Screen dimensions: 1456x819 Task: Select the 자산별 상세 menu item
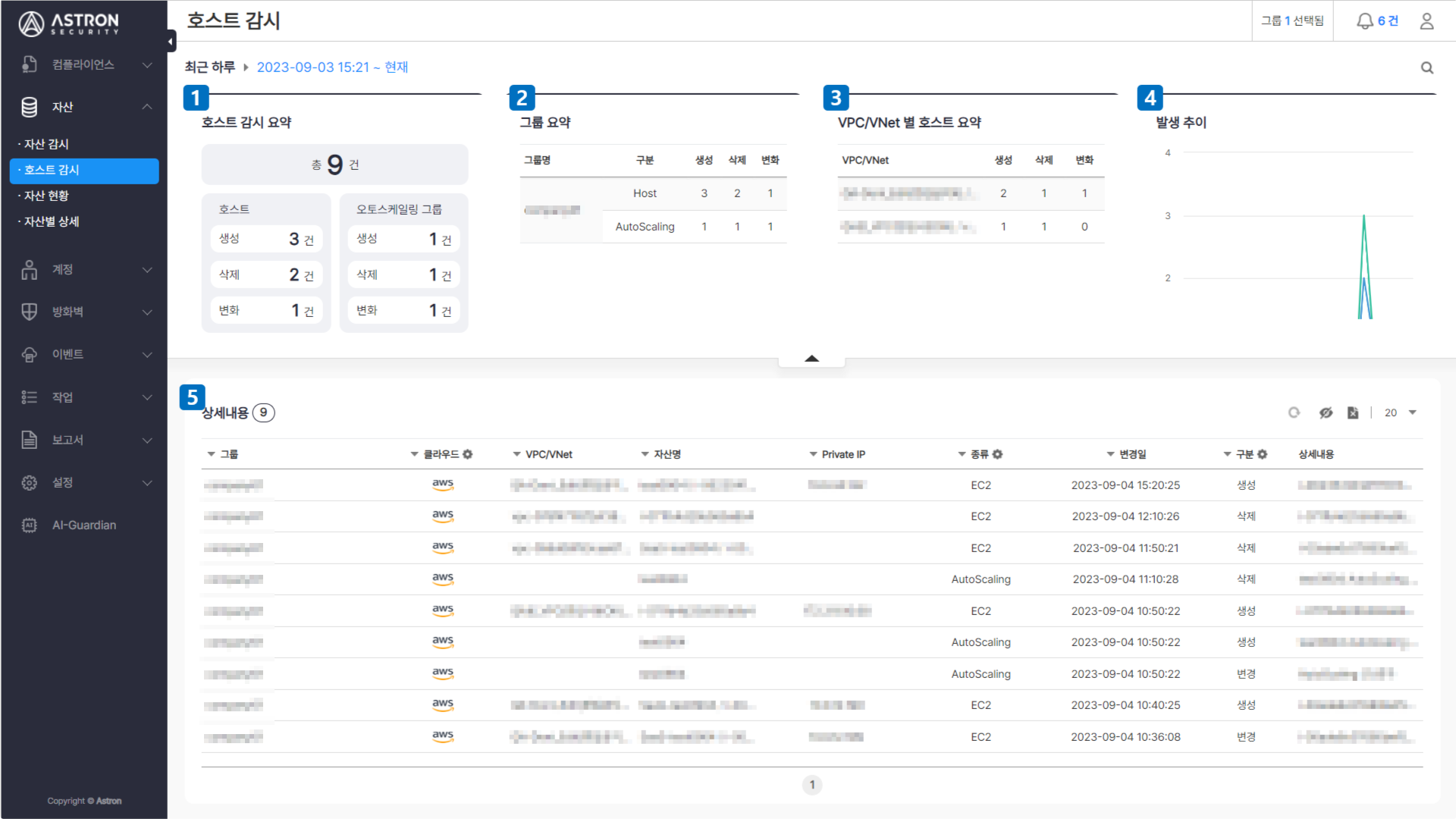[52, 221]
